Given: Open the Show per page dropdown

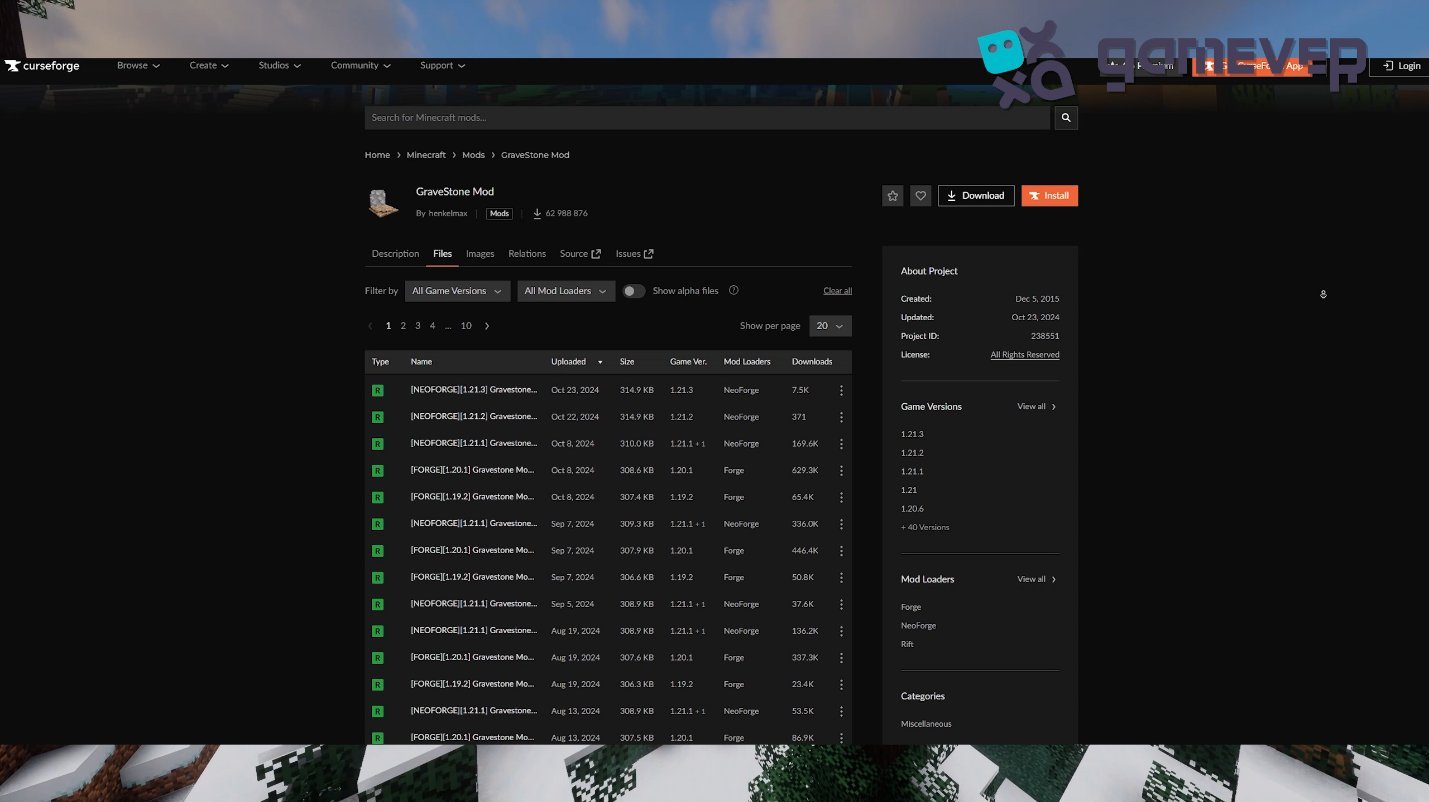Looking at the screenshot, I should coord(830,325).
